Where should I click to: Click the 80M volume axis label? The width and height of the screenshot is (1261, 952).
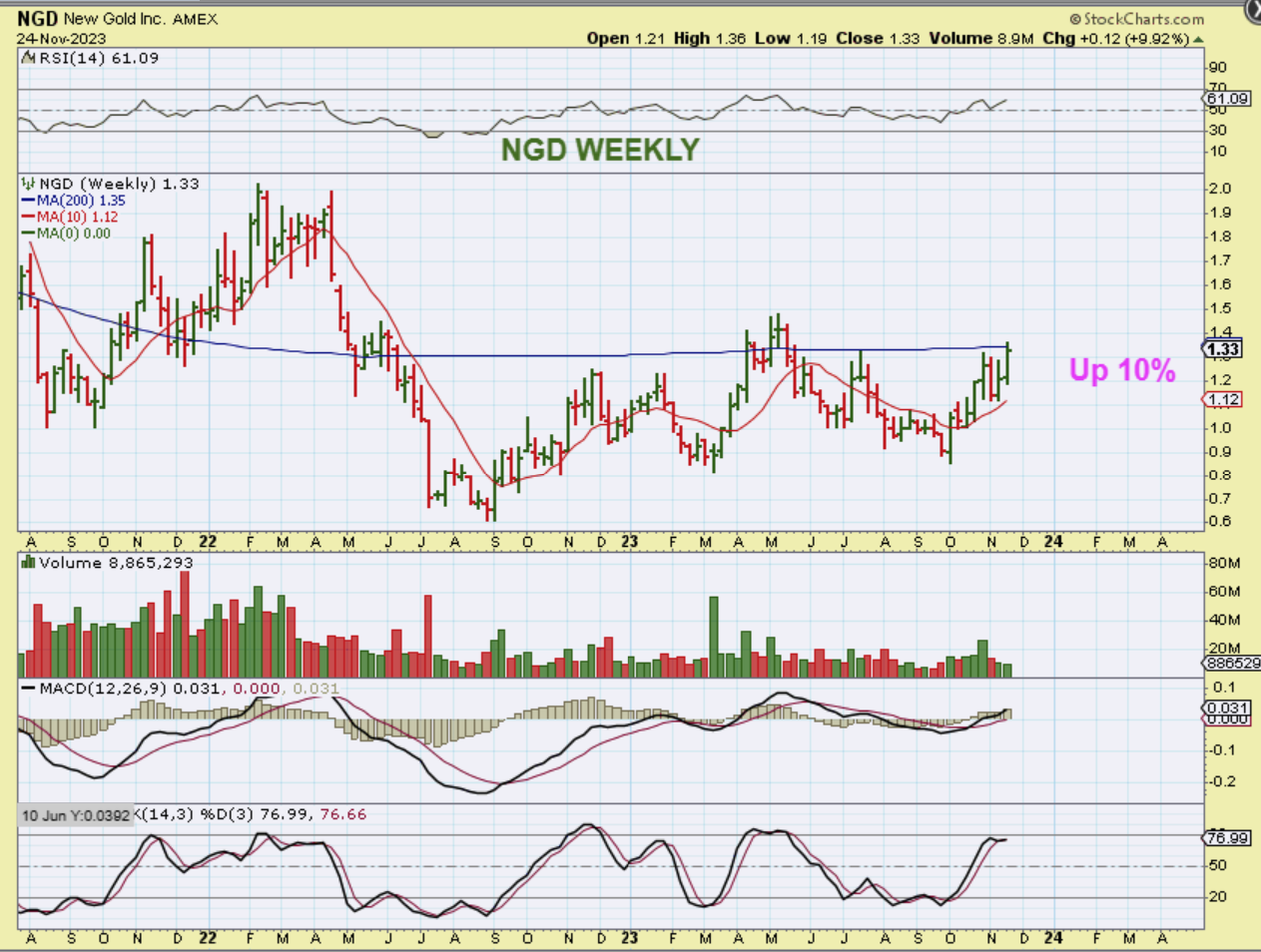[x=1224, y=563]
